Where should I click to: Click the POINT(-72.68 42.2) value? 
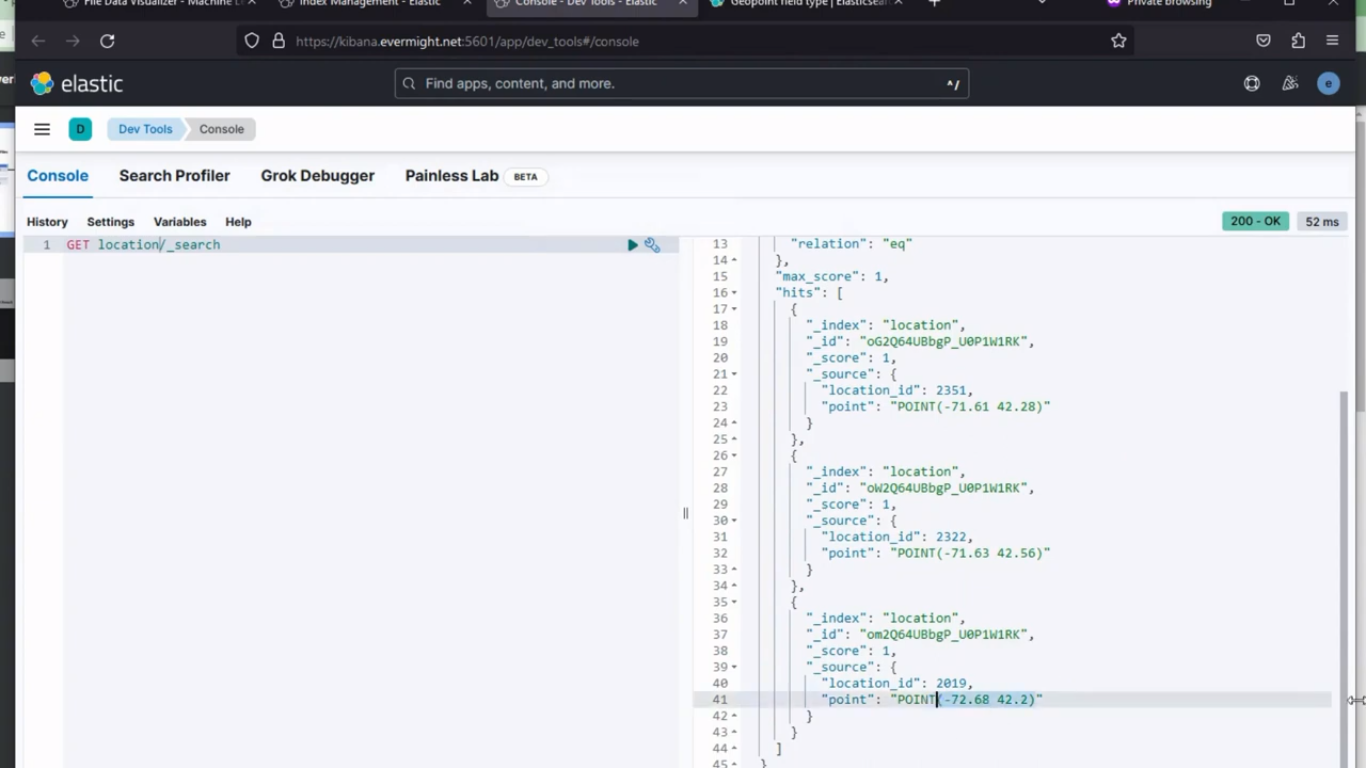point(966,700)
